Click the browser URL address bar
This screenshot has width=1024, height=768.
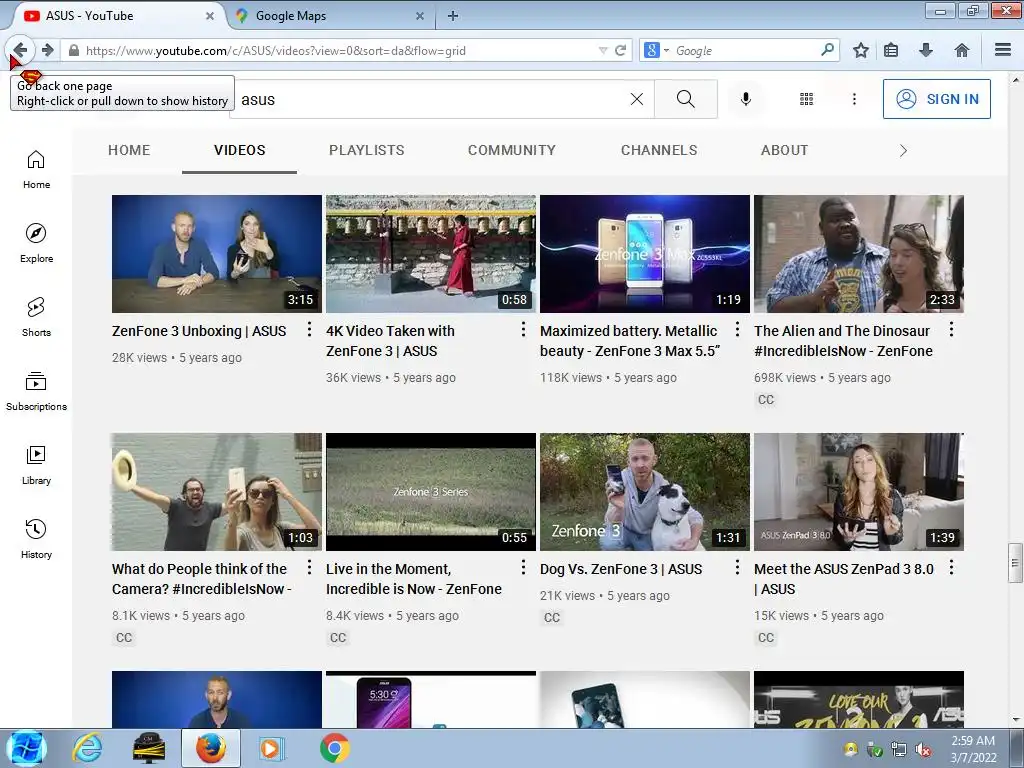coord(340,50)
